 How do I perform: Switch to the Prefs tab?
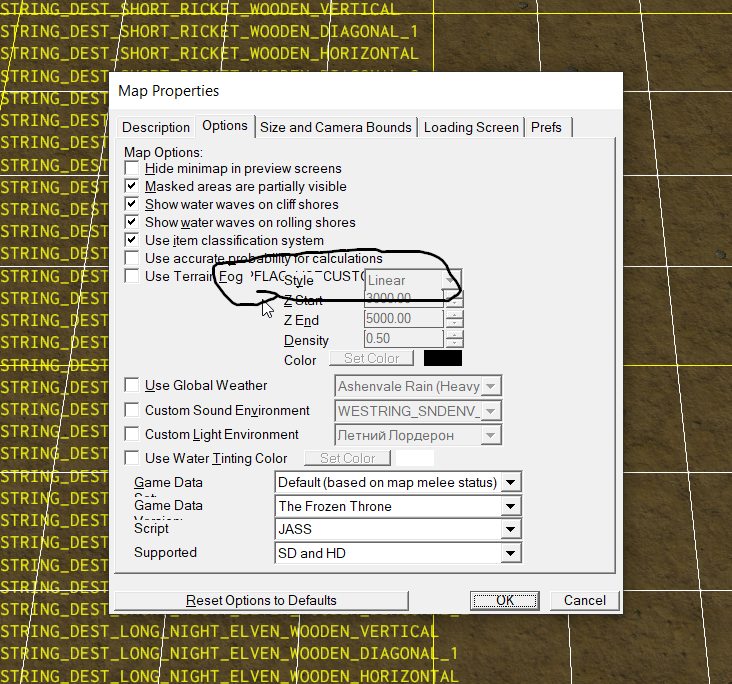[547, 127]
